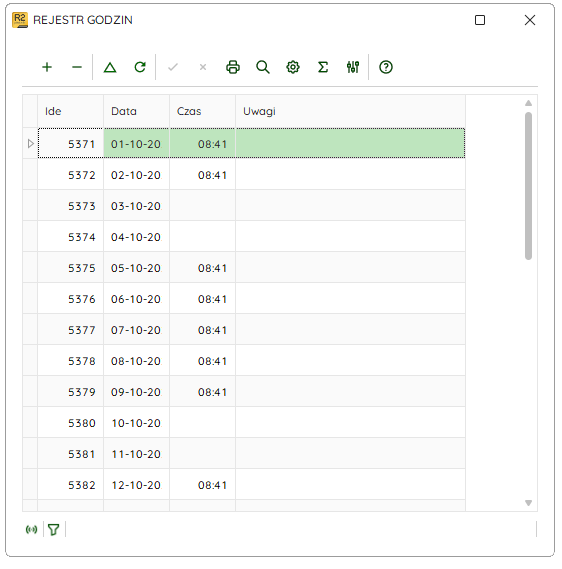Click the vertical scrollbar thumb
Viewport: 562px width, 569px height.
pyautogui.click(x=528, y=186)
